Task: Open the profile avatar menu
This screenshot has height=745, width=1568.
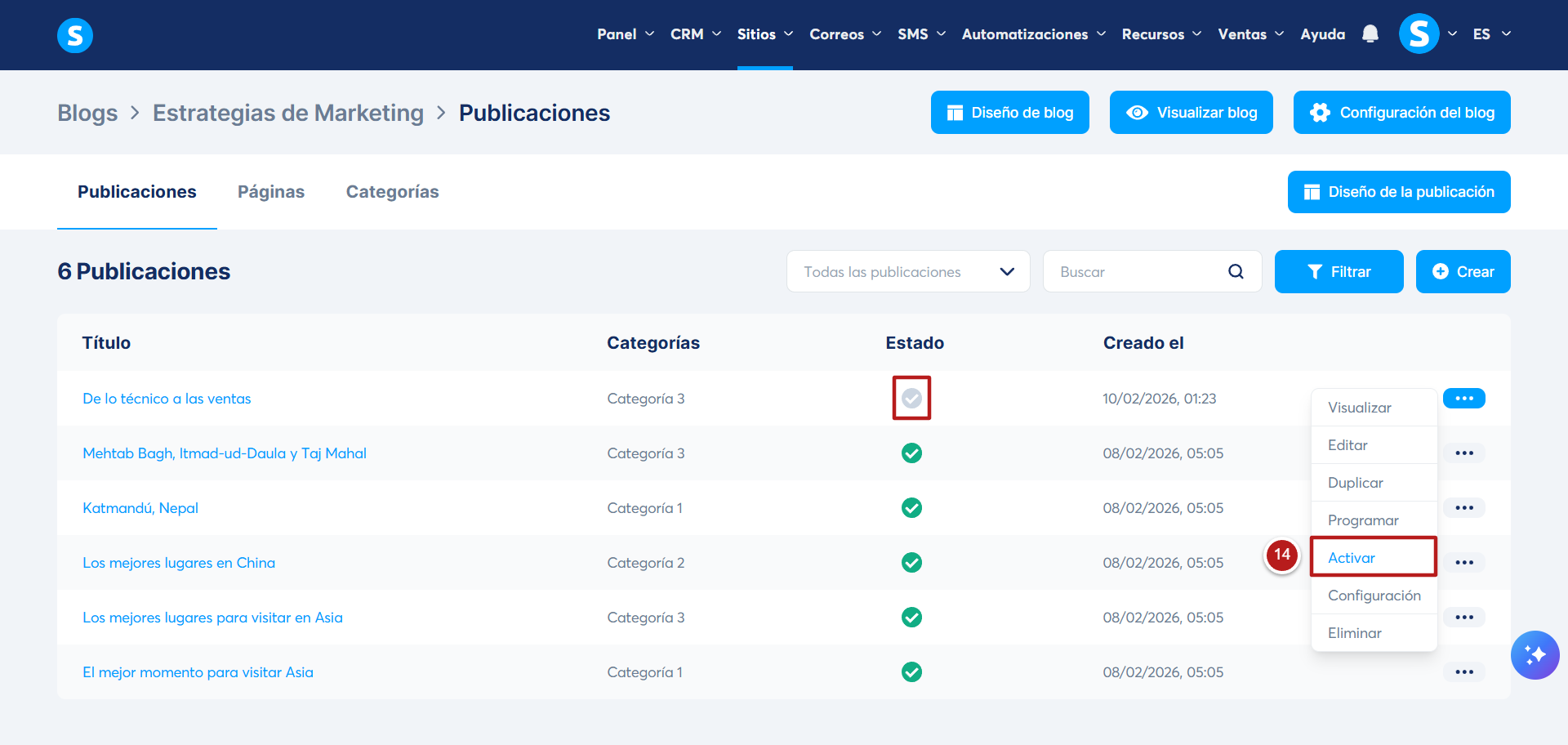Action: [1419, 34]
